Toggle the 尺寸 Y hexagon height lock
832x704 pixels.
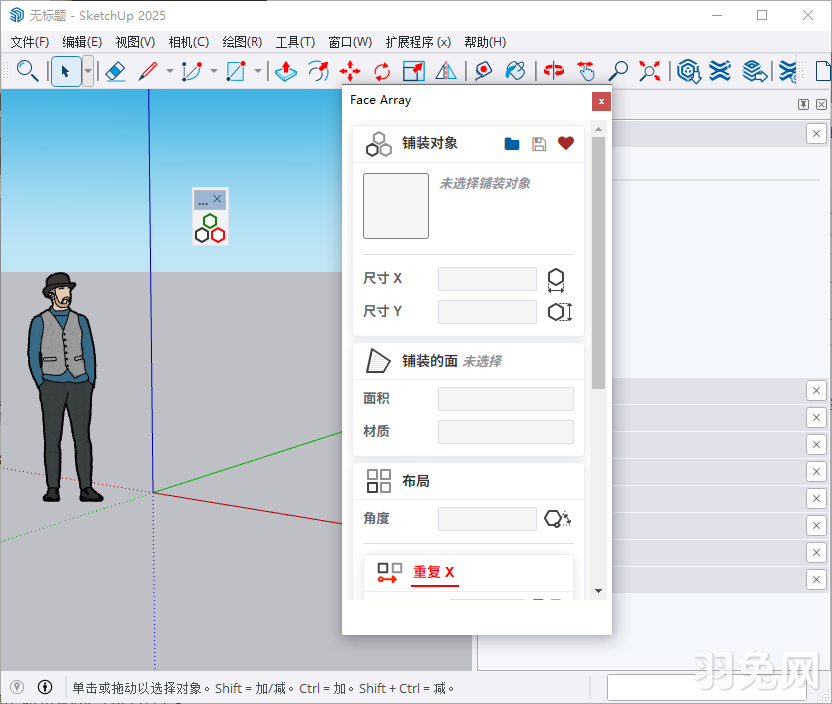560,312
